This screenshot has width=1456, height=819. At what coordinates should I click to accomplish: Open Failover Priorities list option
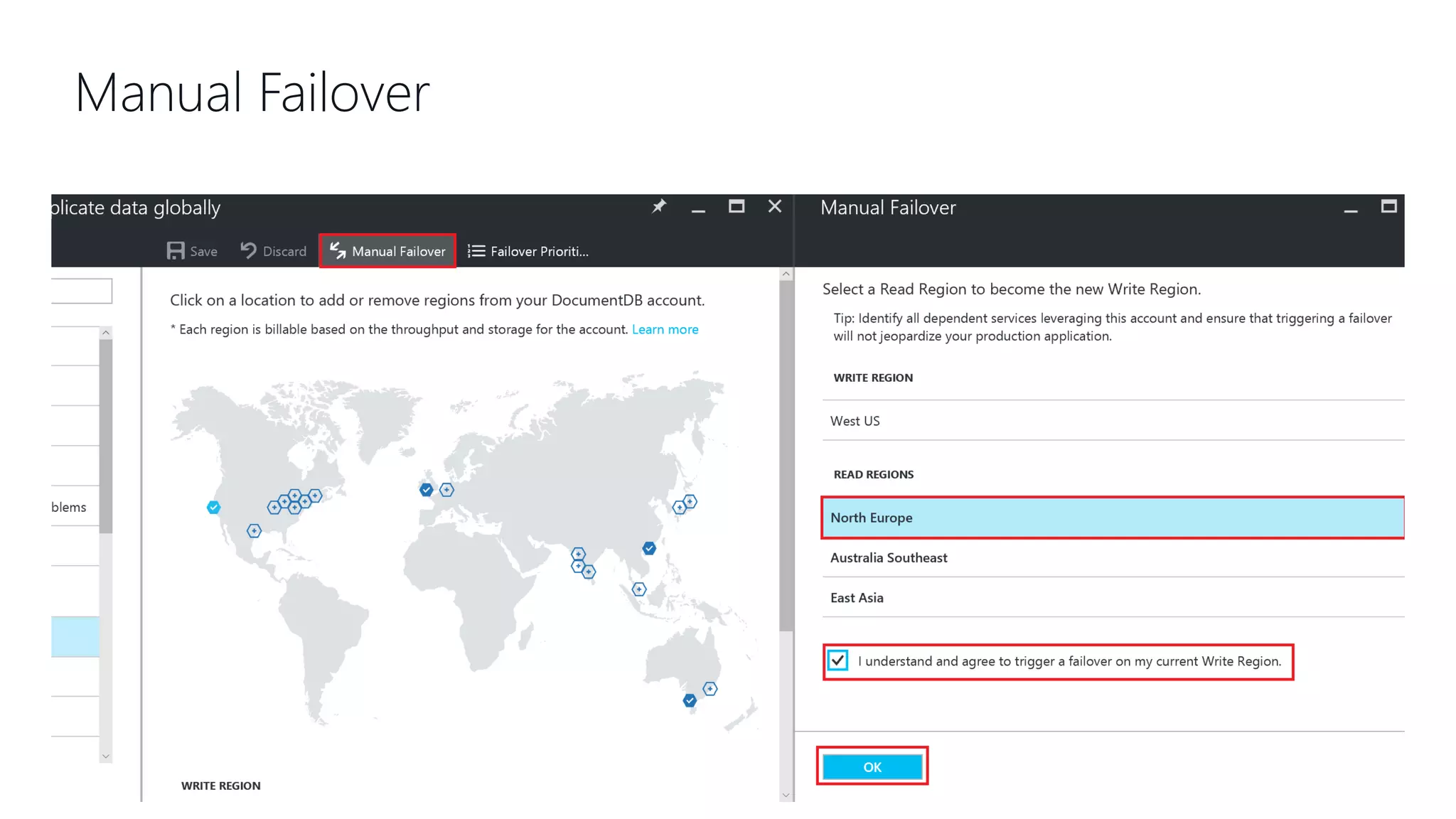(x=528, y=251)
